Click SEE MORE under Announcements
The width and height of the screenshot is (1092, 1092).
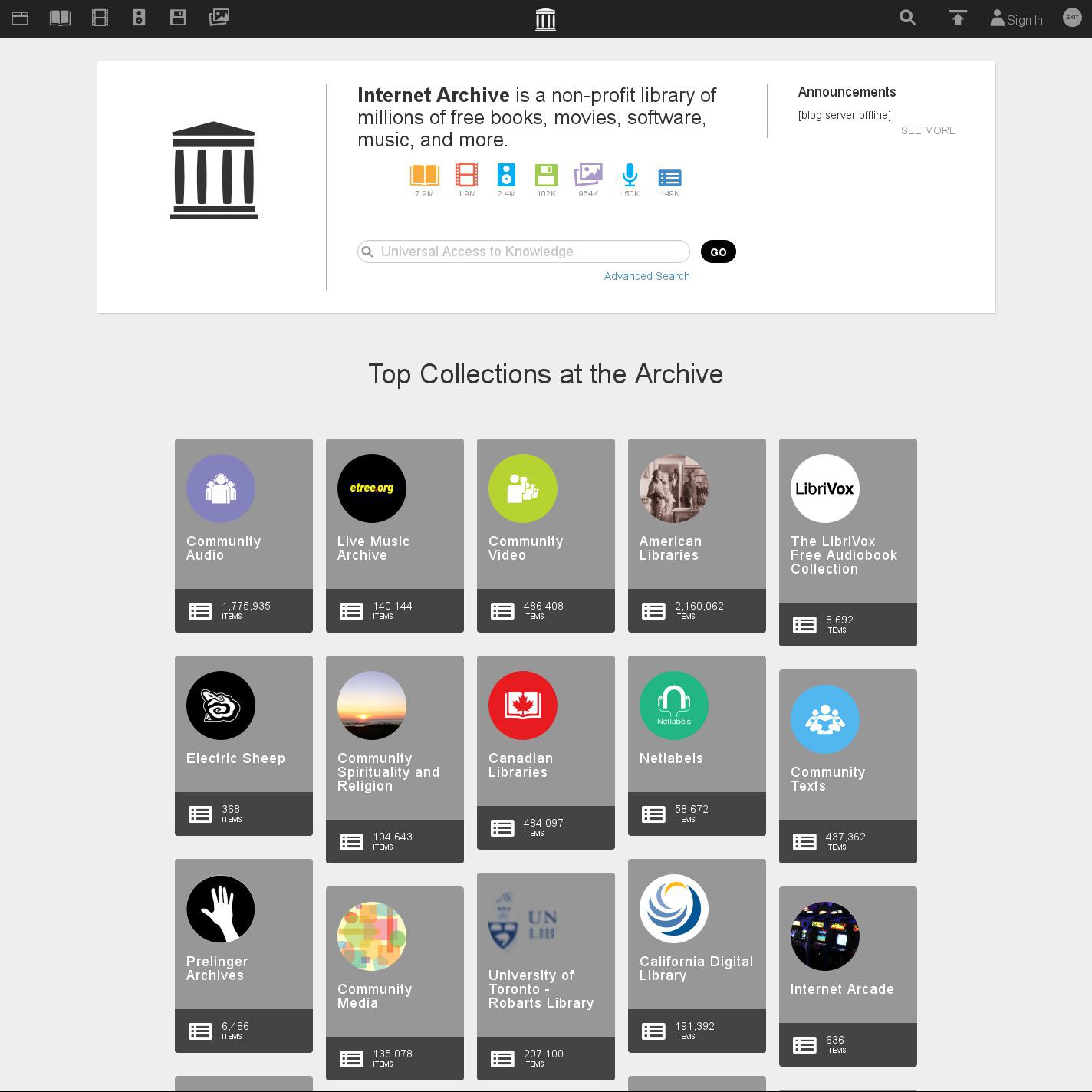928,130
